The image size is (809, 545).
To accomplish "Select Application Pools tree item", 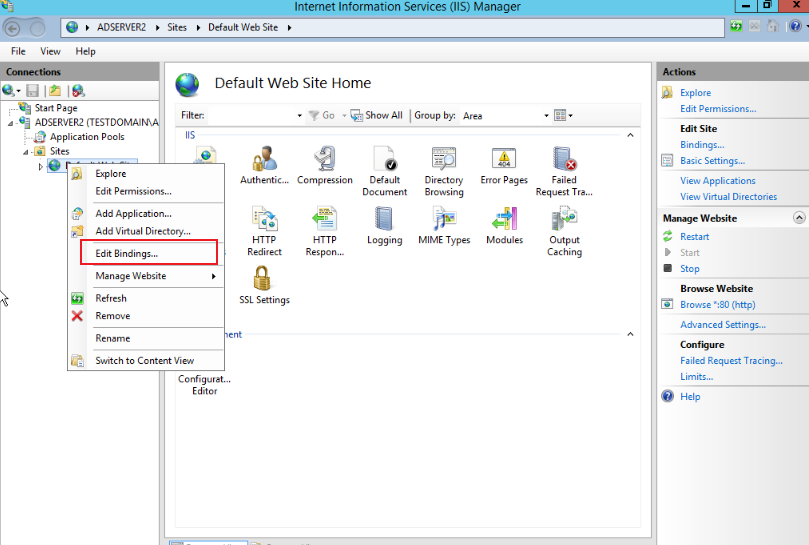I will coord(87,137).
